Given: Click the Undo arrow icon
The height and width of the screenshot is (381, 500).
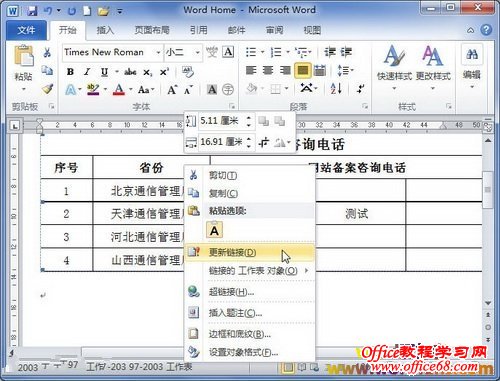Looking at the screenshot, I should (48, 11).
